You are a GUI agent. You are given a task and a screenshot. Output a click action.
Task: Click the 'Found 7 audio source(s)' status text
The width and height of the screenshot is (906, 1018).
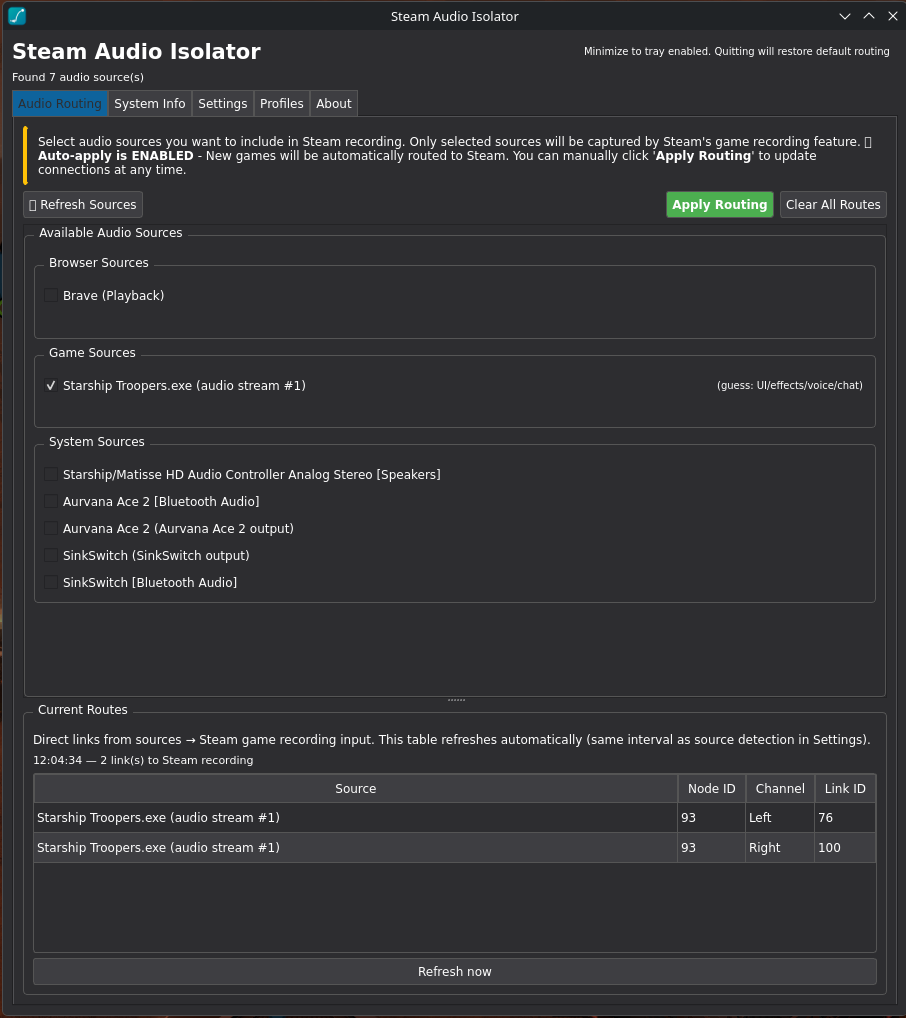[x=78, y=77]
